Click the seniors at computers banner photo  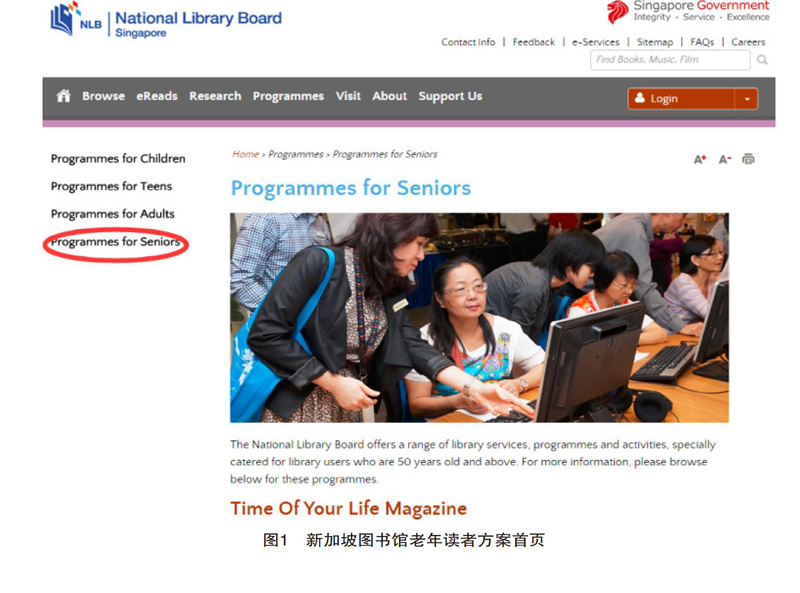coord(479,317)
